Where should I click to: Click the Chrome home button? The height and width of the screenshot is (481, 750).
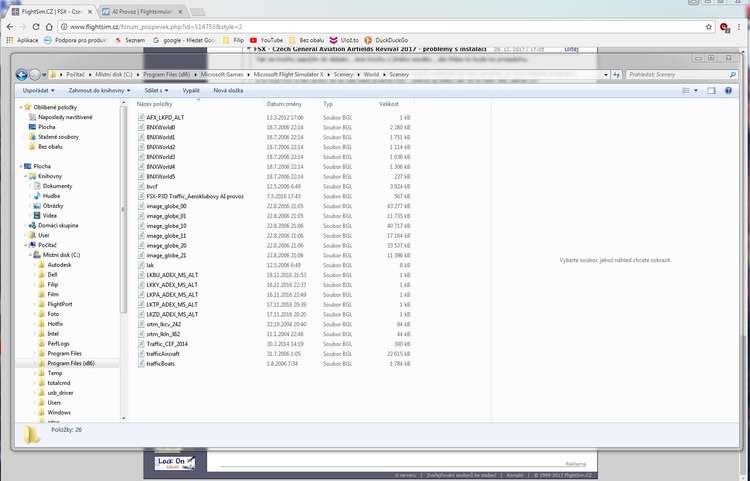(49, 27)
